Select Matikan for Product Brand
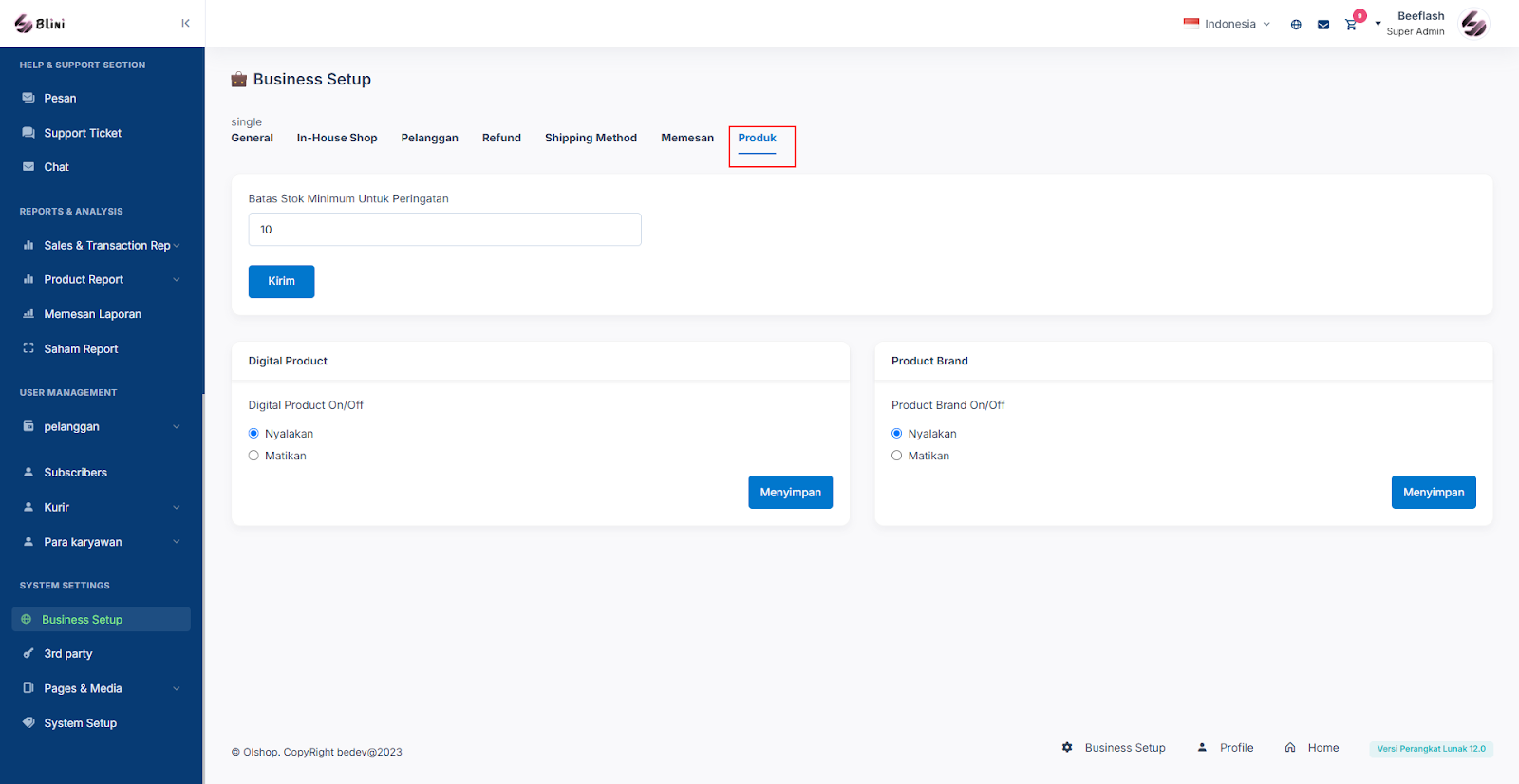The image size is (1519, 784). 897,456
